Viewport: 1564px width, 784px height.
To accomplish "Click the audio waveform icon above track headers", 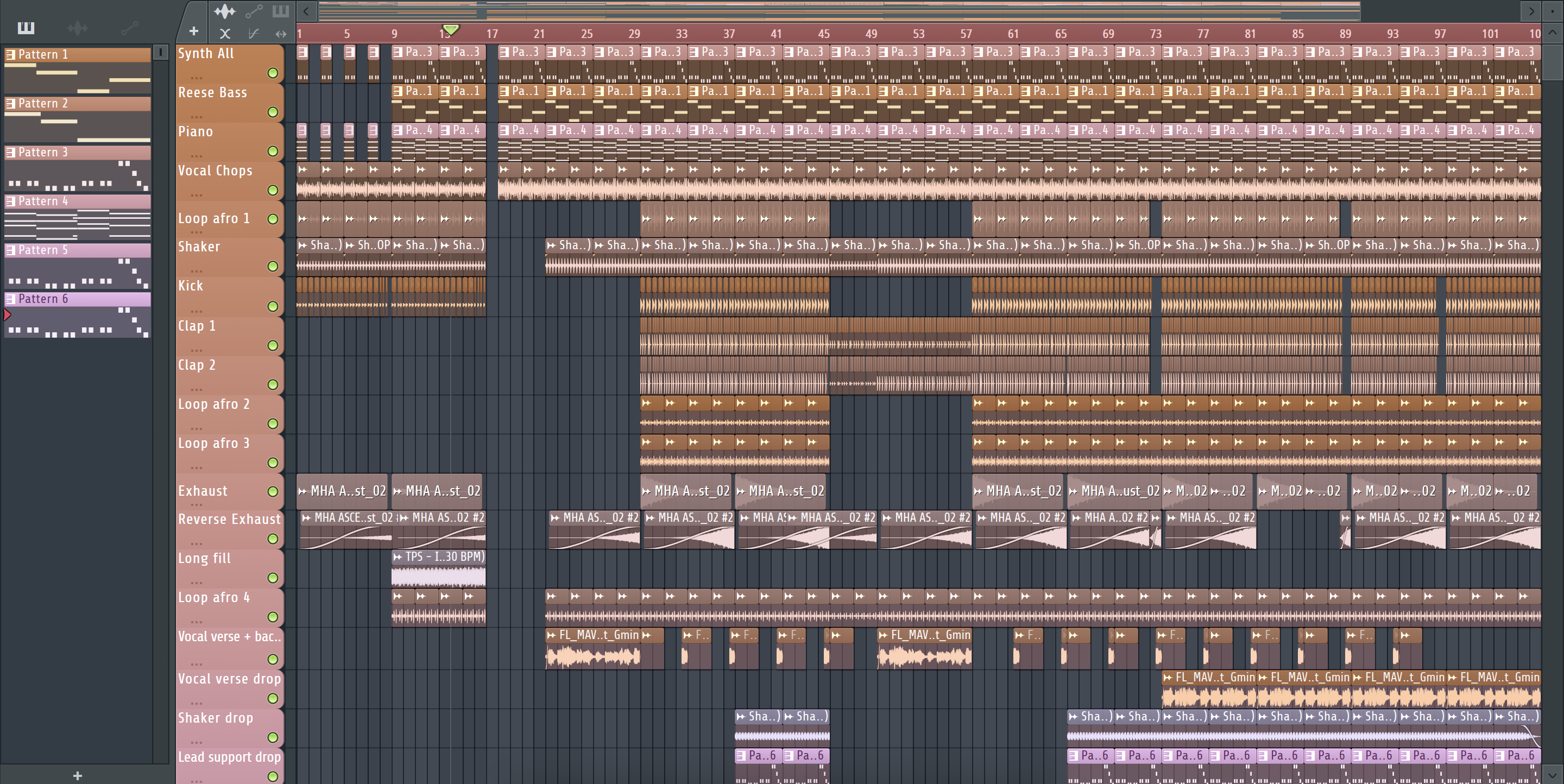I will (225, 11).
